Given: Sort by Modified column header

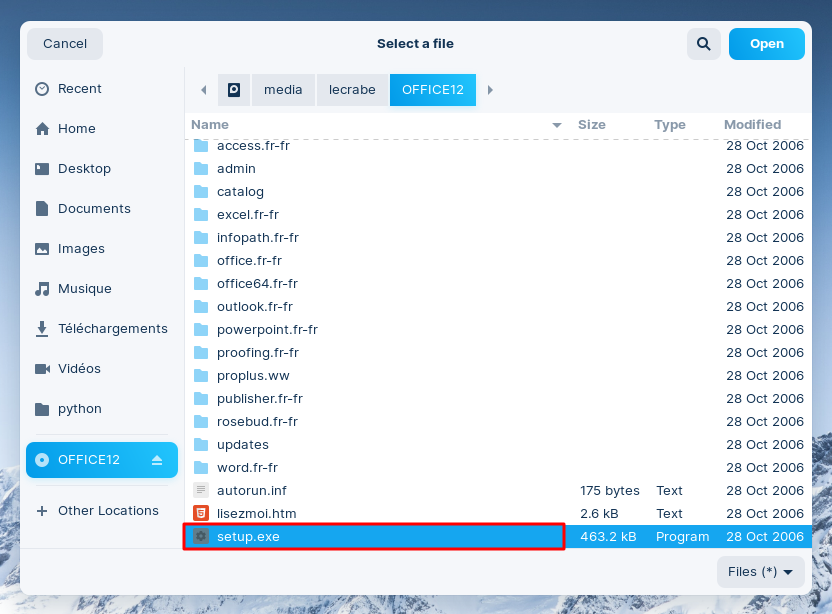Looking at the screenshot, I should 752,125.
